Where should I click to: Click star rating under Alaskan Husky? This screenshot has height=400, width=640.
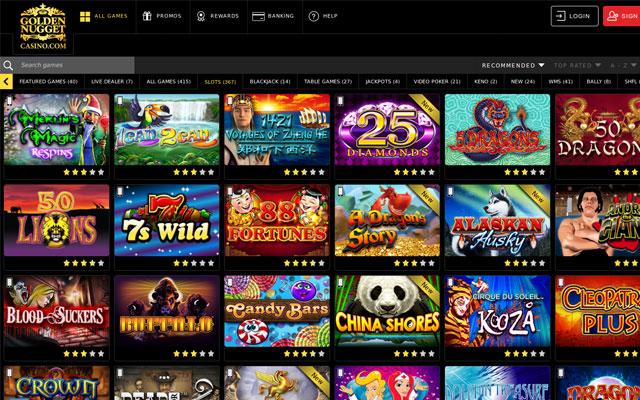tap(524, 263)
